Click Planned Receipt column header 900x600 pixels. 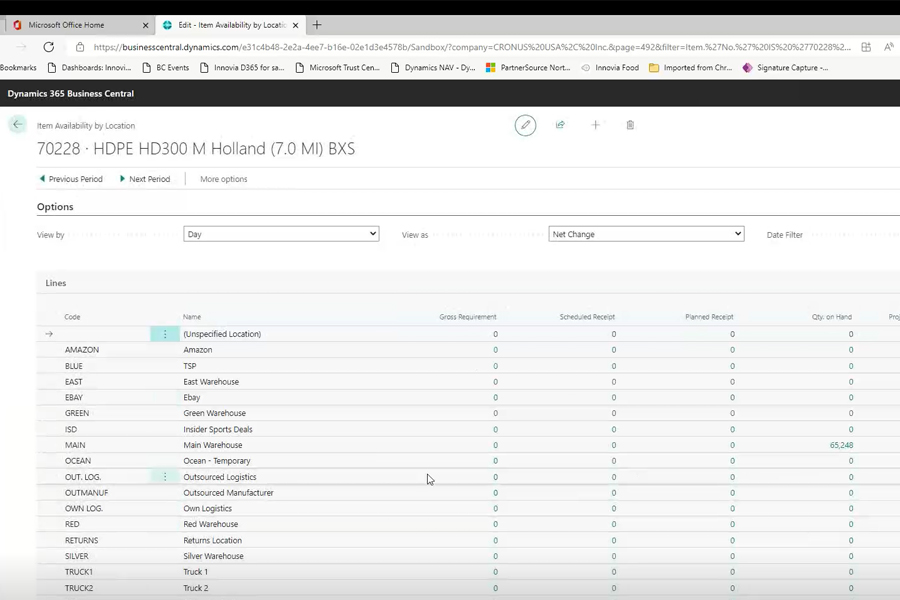[709, 317]
